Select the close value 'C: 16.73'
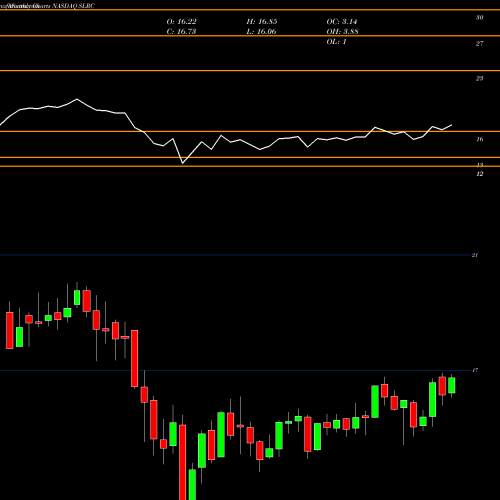500x500 pixels. click(x=182, y=32)
